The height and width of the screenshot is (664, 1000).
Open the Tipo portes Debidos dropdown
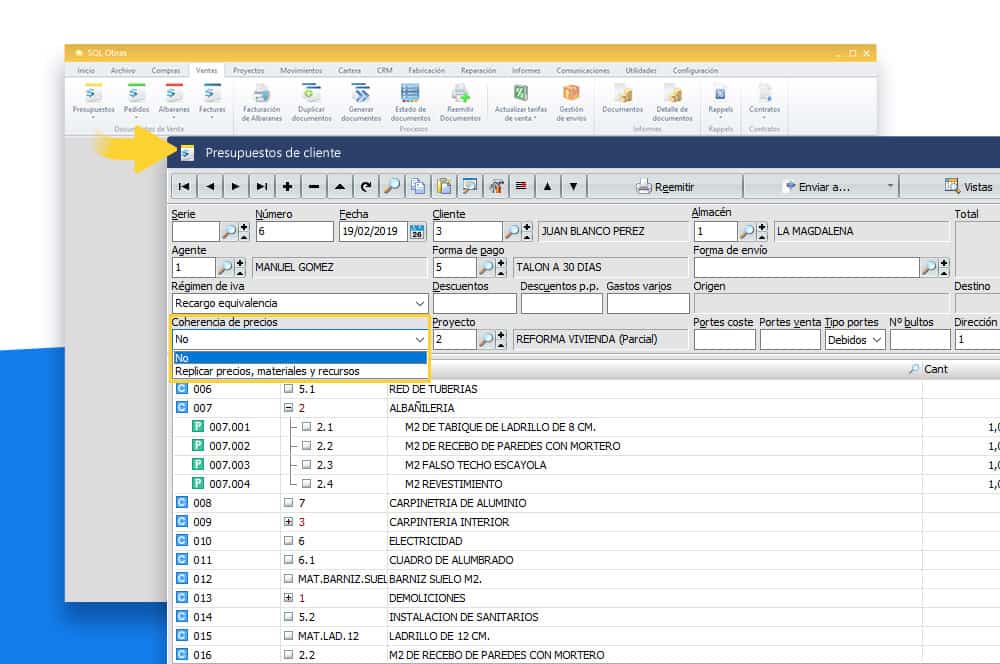(x=877, y=340)
